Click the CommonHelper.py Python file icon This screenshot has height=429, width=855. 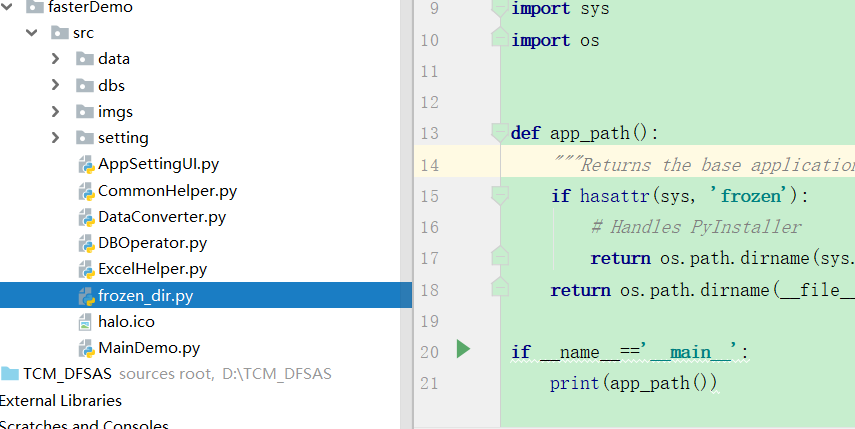(x=86, y=191)
